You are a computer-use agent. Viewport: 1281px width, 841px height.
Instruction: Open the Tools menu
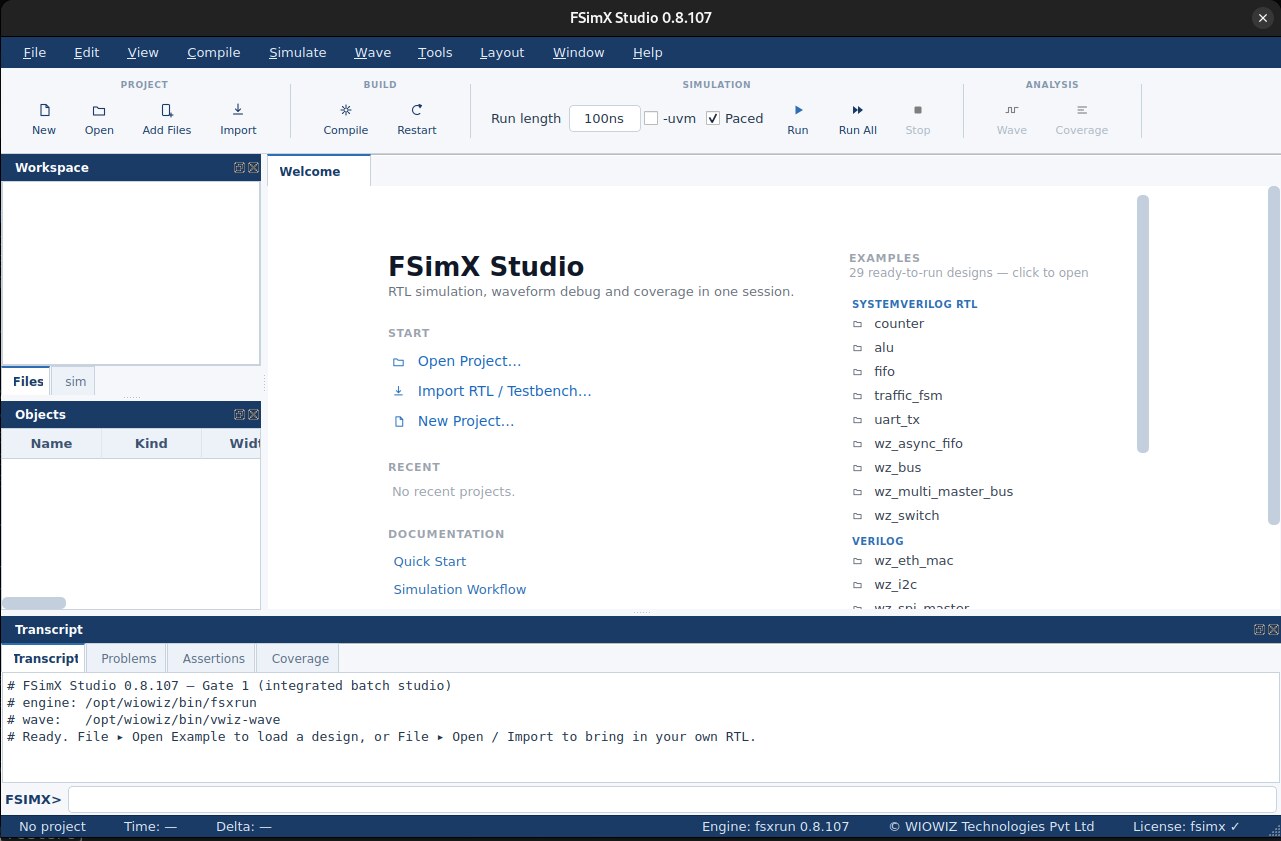coord(435,52)
